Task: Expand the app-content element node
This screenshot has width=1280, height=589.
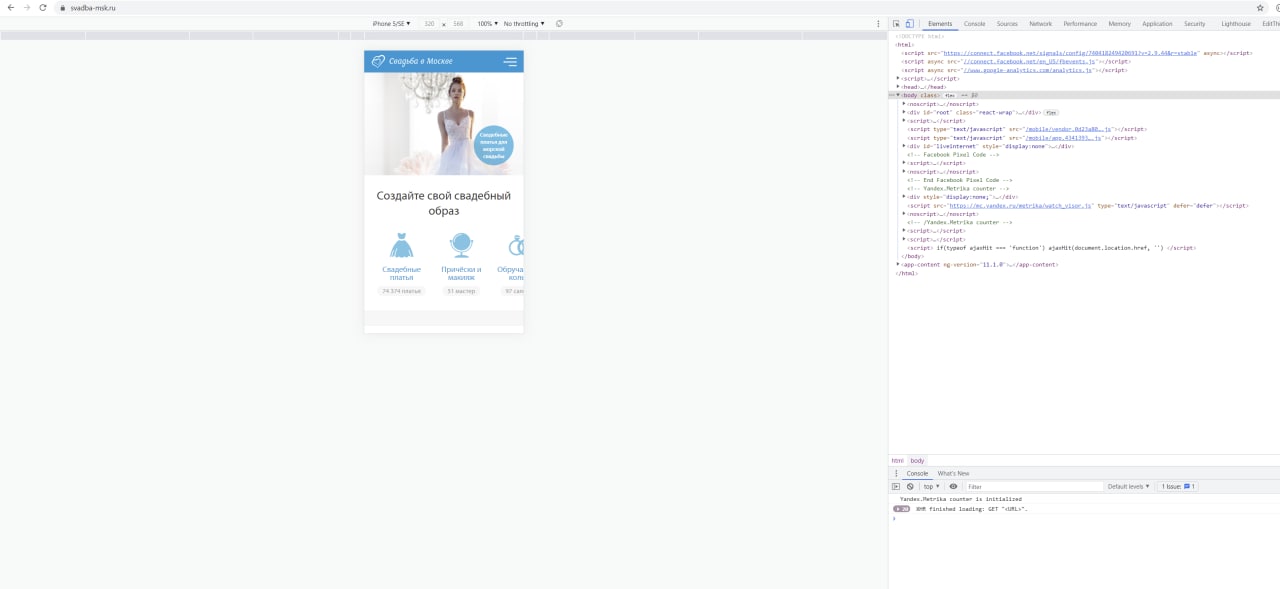Action: click(898, 265)
